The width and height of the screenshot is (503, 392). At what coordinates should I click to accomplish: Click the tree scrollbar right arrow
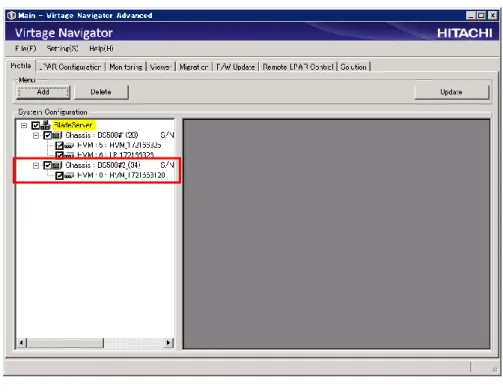[169, 343]
